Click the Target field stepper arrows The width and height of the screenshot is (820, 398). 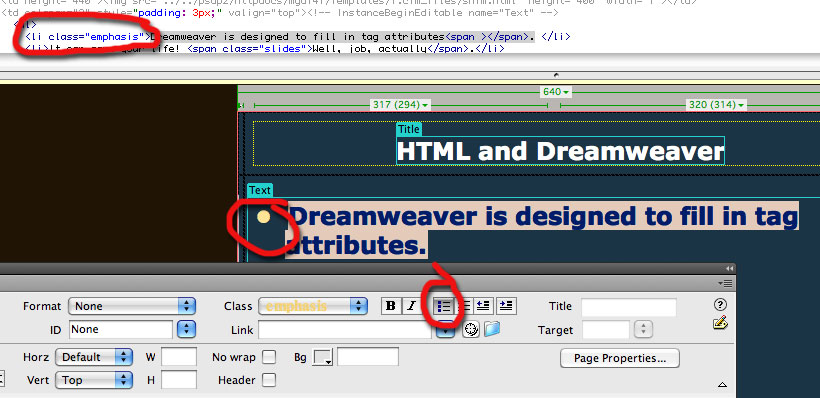(644, 329)
